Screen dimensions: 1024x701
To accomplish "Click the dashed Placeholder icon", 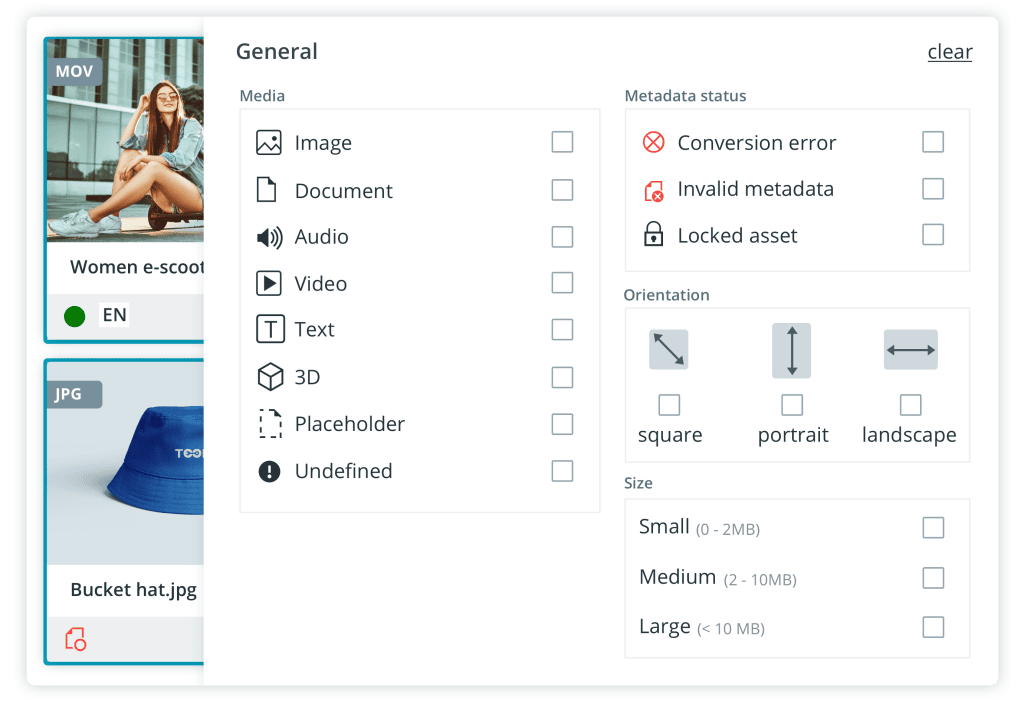I will (269, 424).
